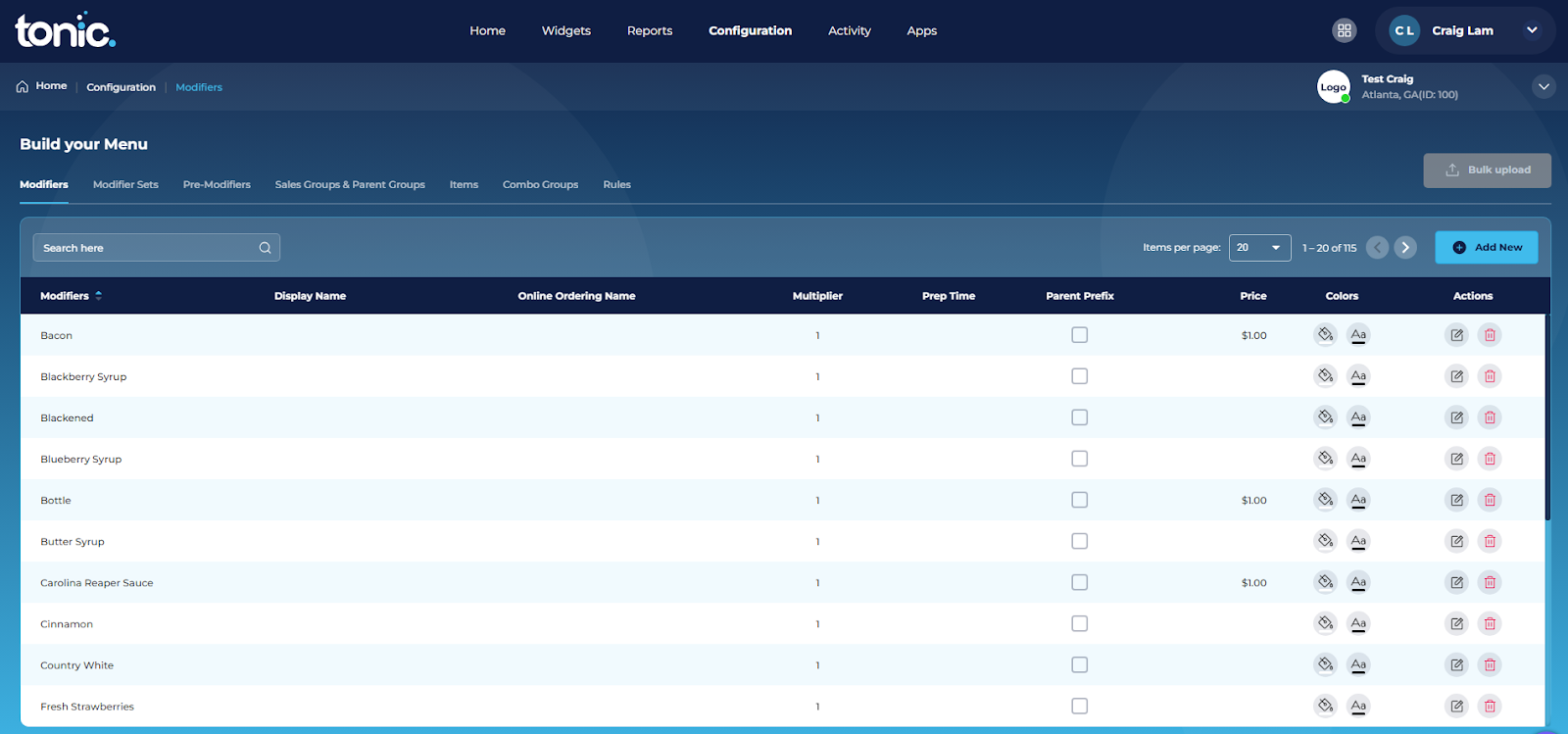Click the Add New button
This screenshot has width=1568, height=734.
tap(1487, 248)
